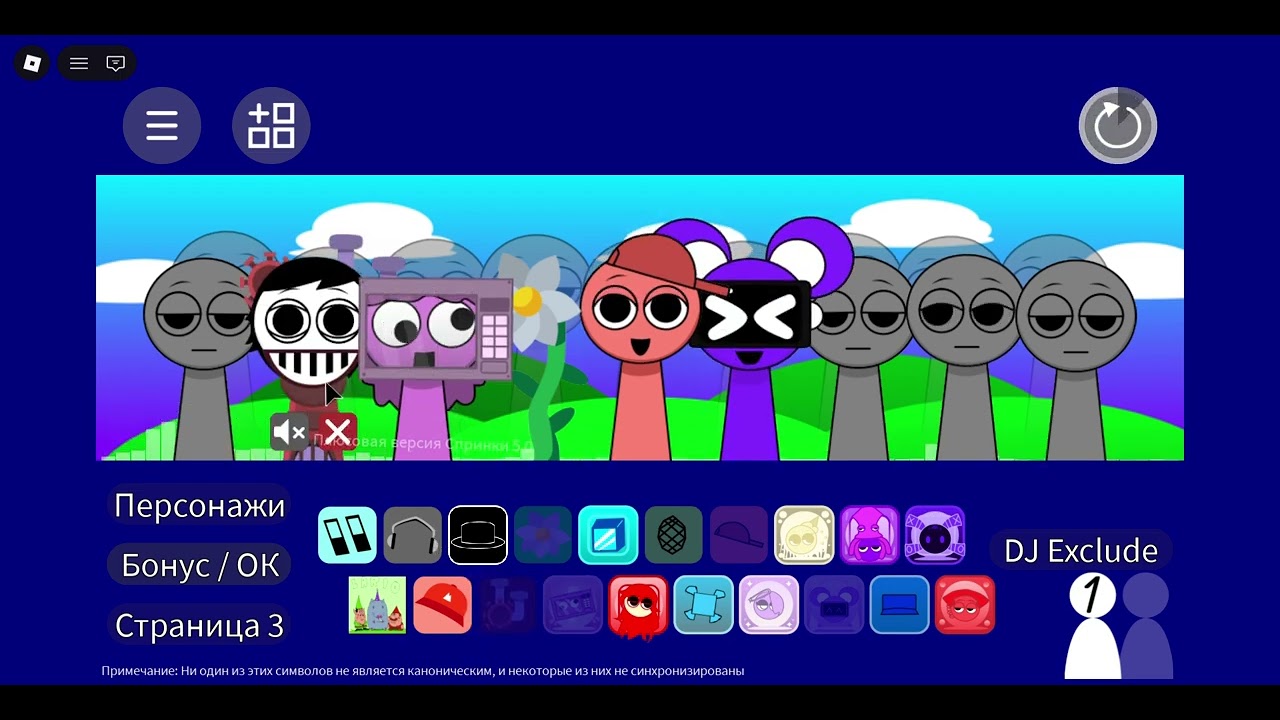Pick the dimmed blue flower icon
The height and width of the screenshot is (720, 1280).
543,535
